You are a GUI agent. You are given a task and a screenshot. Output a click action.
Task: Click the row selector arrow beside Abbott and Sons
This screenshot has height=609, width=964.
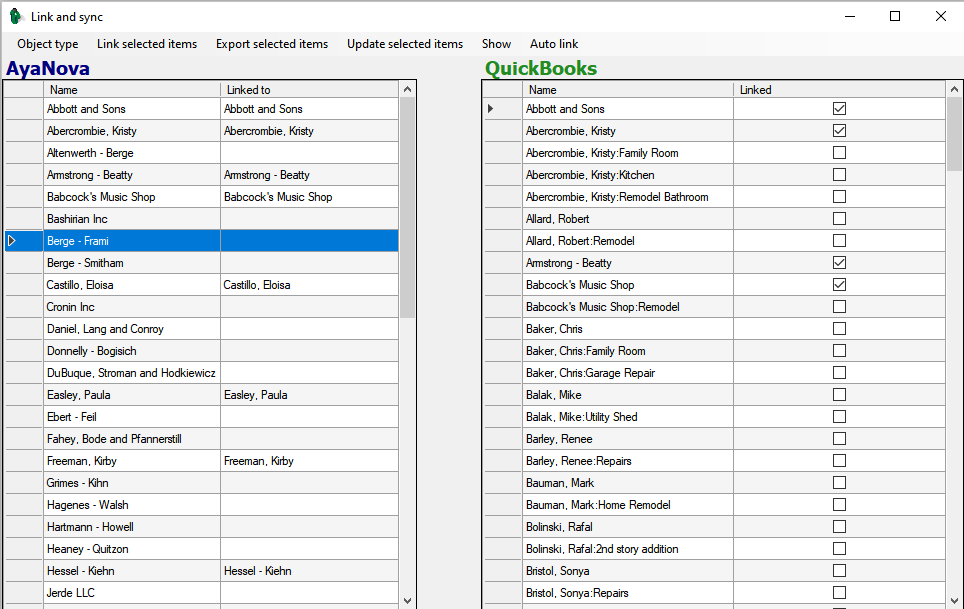pos(490,108)
